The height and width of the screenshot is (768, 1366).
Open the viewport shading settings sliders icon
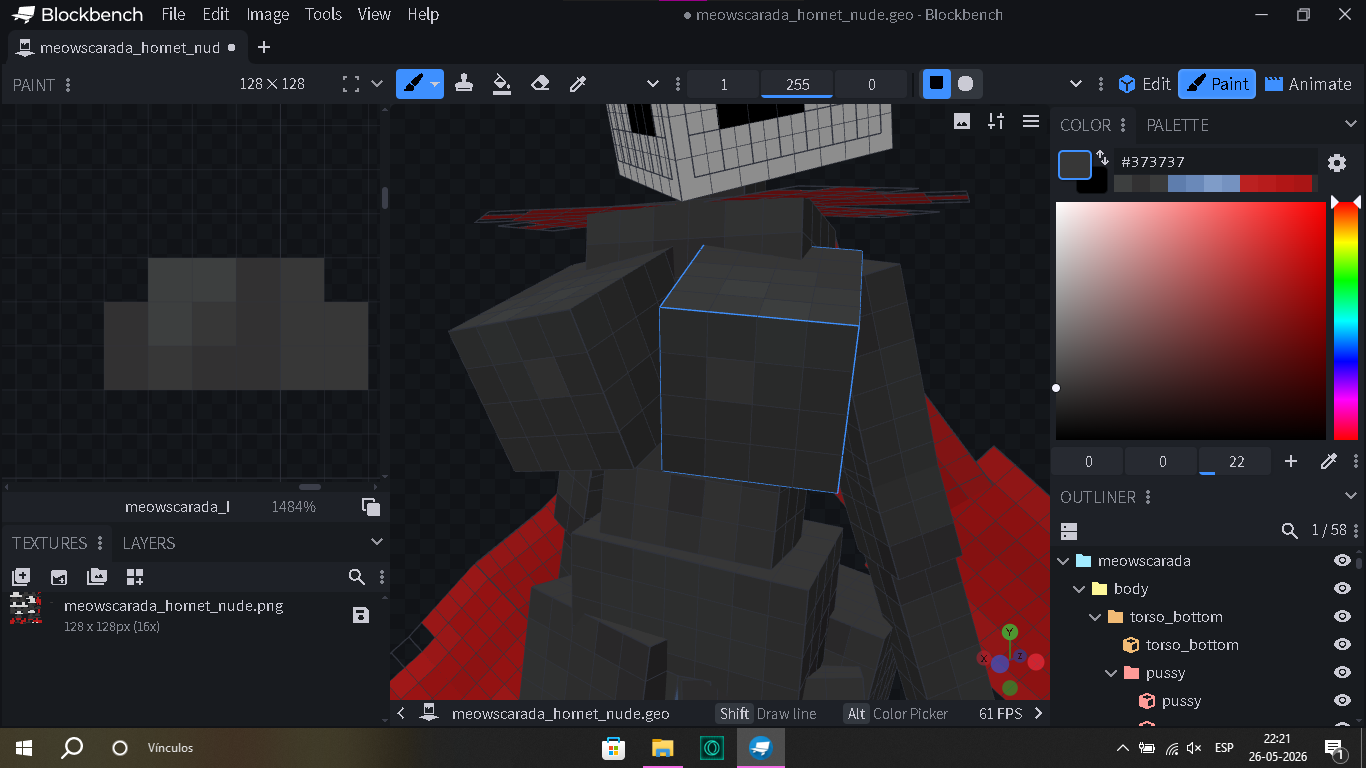[996, 121]
